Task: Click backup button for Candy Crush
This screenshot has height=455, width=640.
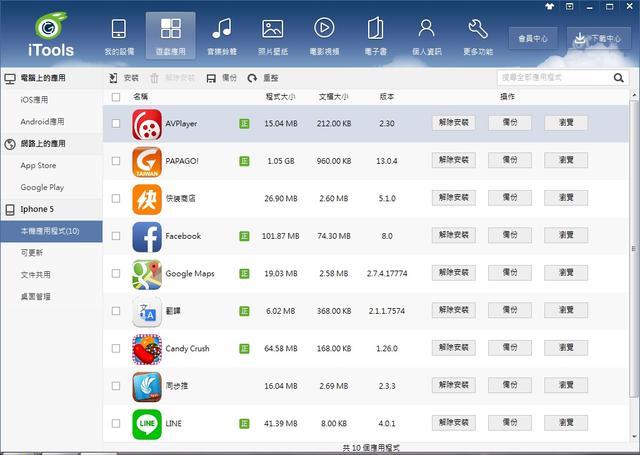Action: 510,348
